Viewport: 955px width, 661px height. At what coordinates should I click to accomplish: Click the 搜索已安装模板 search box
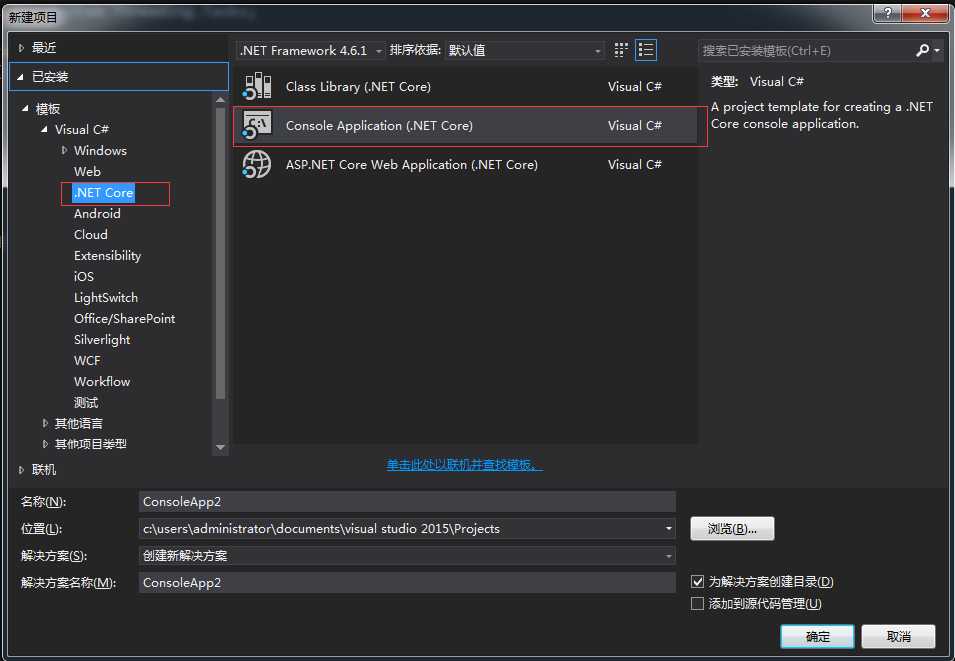click(806, 51)
